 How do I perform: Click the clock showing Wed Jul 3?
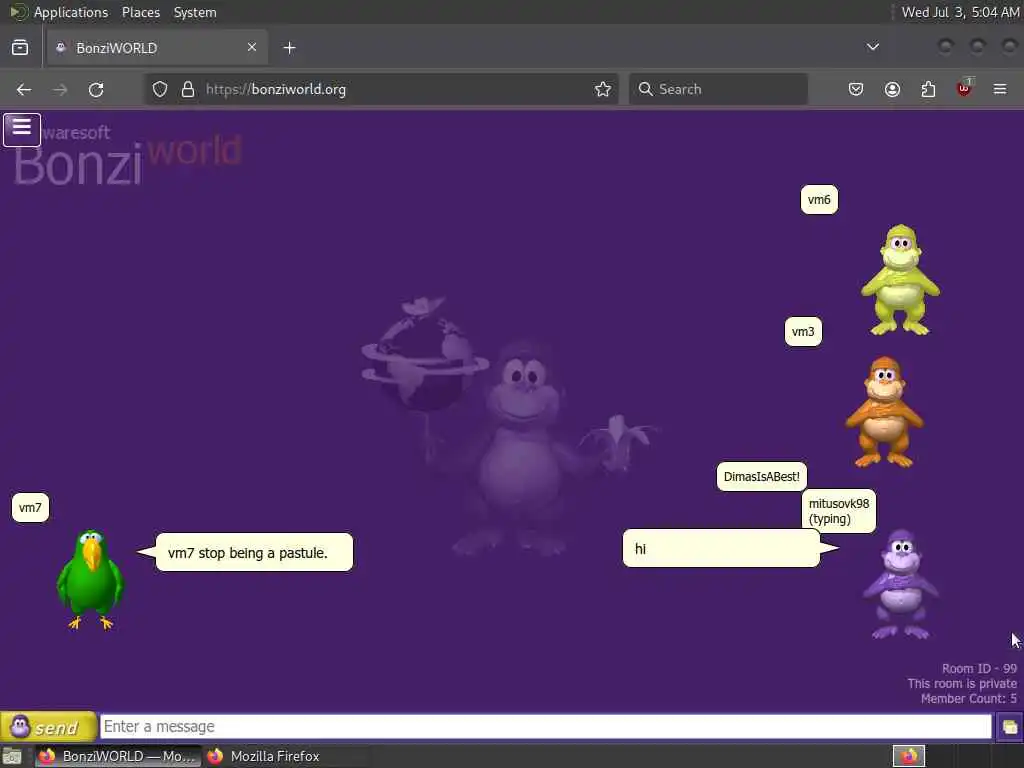(960, 12)
